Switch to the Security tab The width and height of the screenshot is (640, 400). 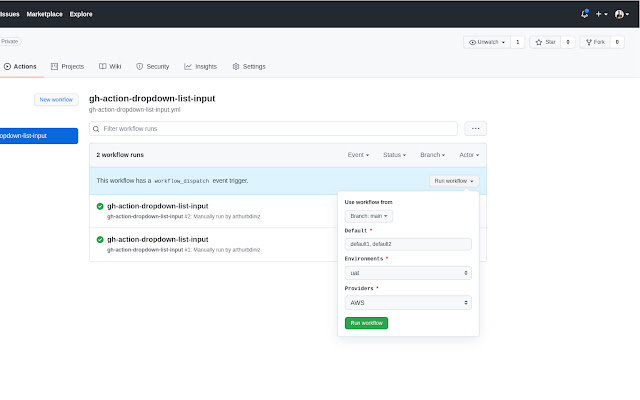153,67
